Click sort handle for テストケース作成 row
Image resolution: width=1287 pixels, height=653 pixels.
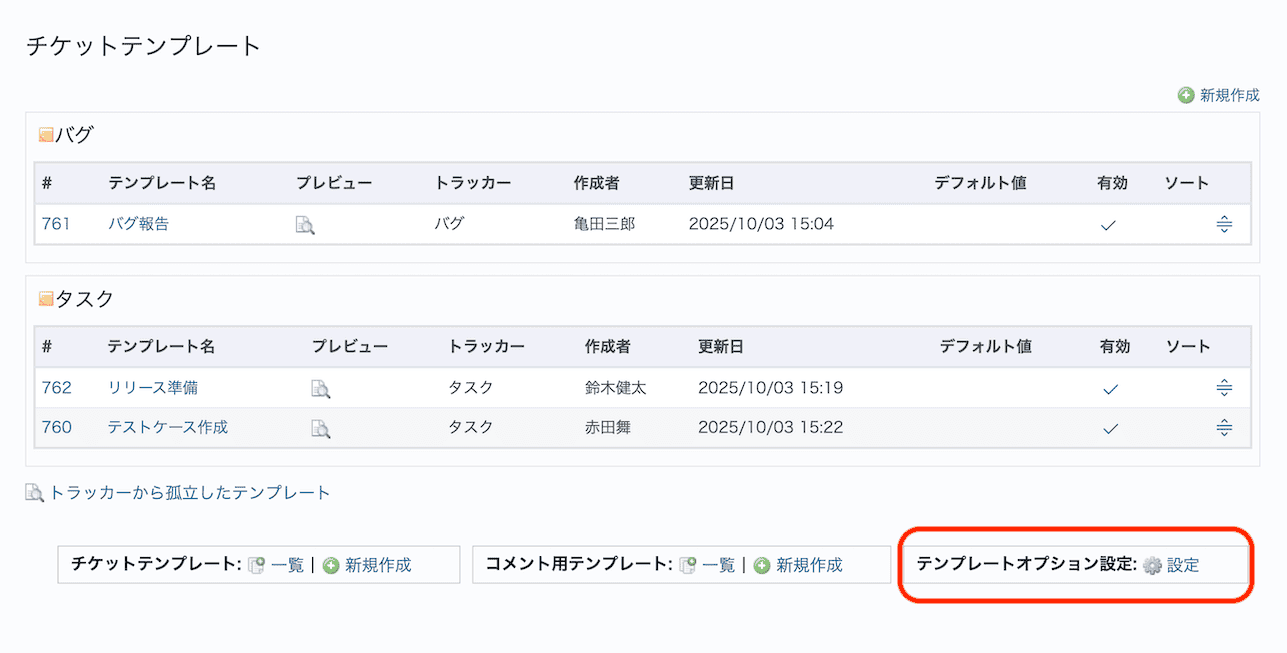pyautogui.click(x=1224, y=428)
